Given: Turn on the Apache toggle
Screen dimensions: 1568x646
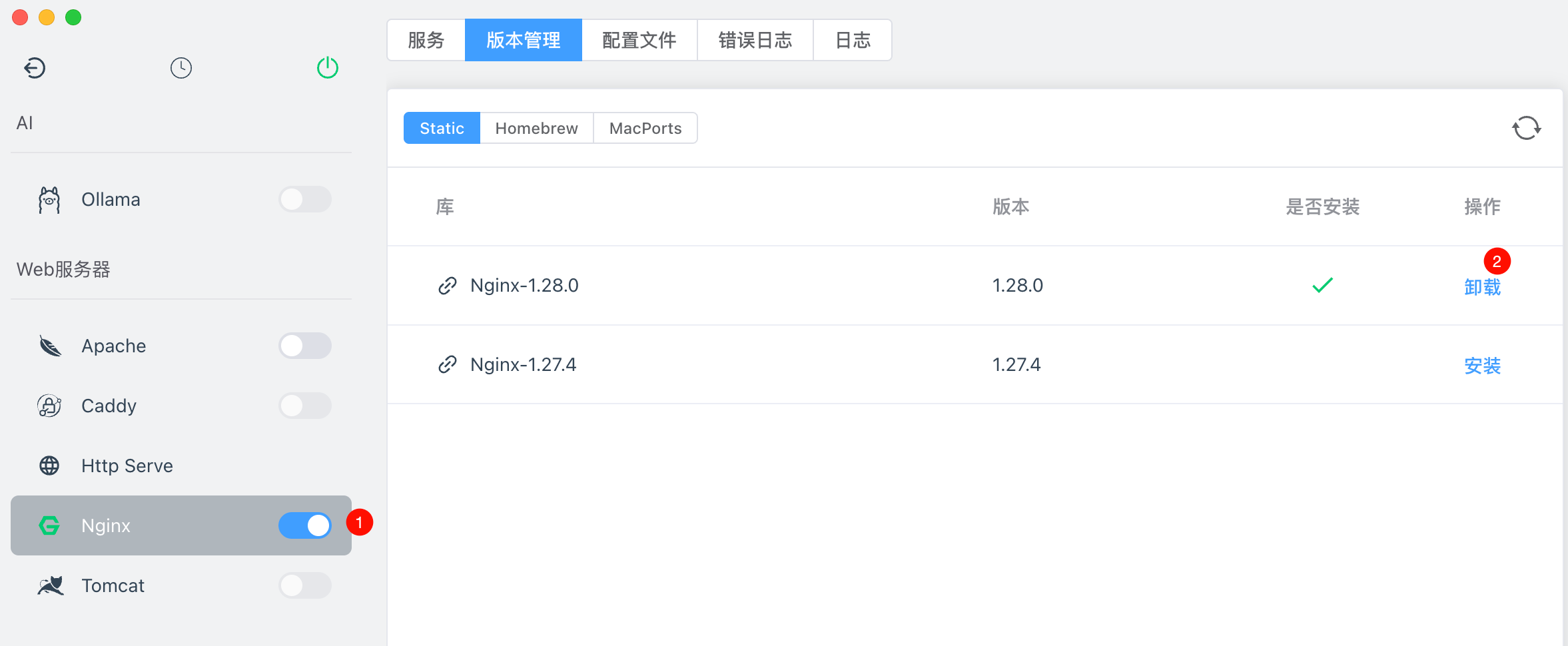Looking at the screenshot, I should 305,346.
